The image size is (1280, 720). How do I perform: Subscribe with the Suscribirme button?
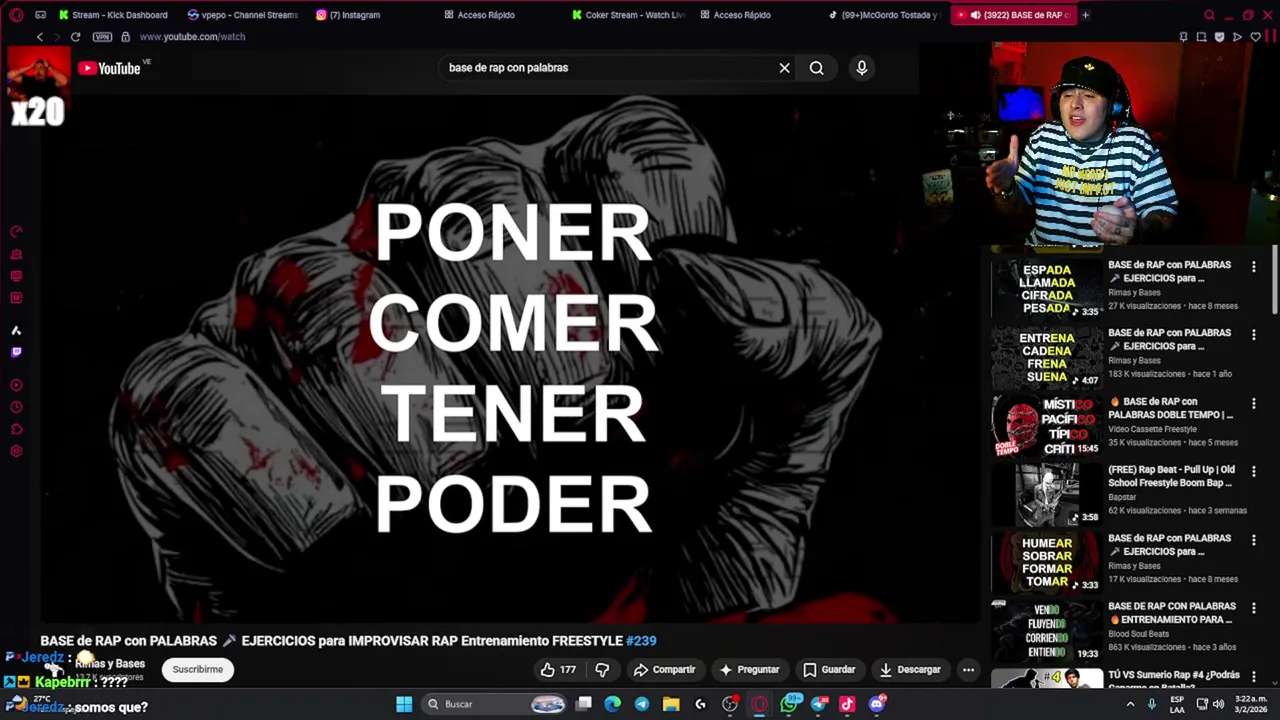coord(198,670)
